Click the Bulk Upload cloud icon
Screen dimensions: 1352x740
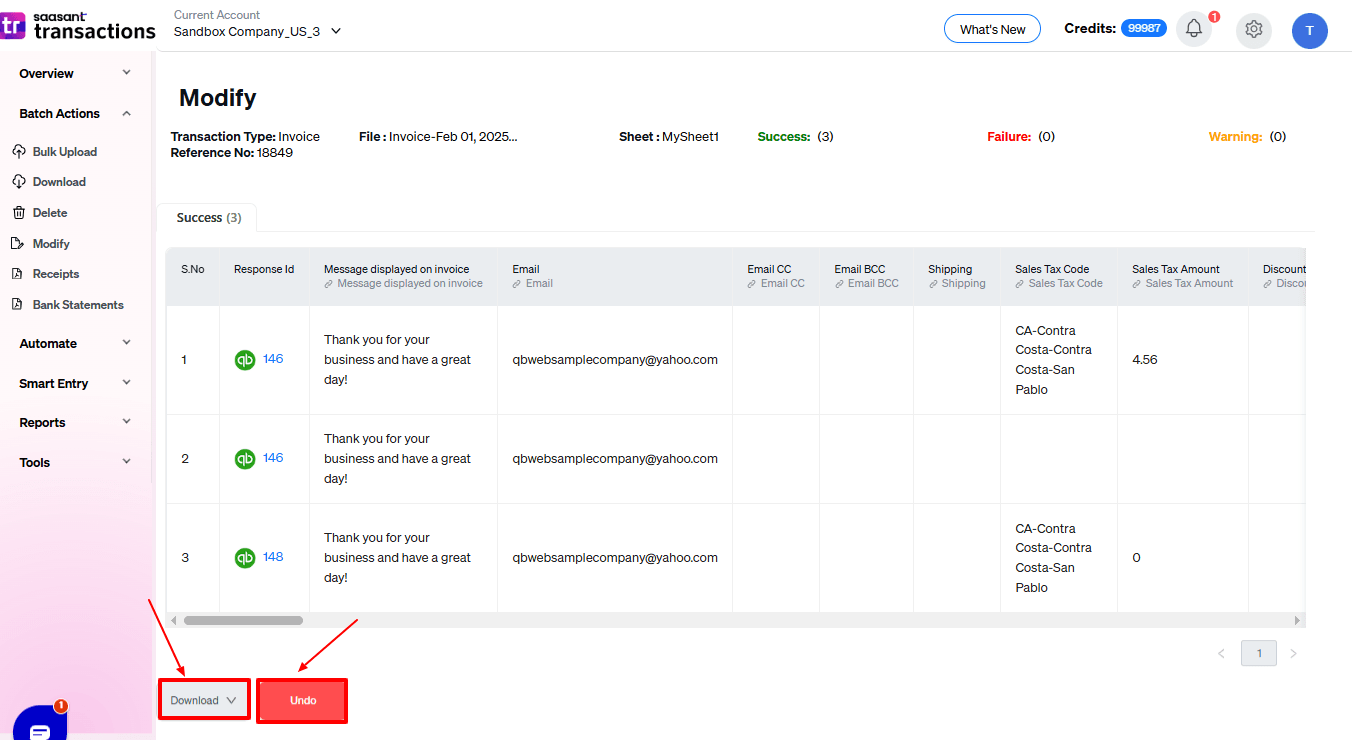(18, 152)
